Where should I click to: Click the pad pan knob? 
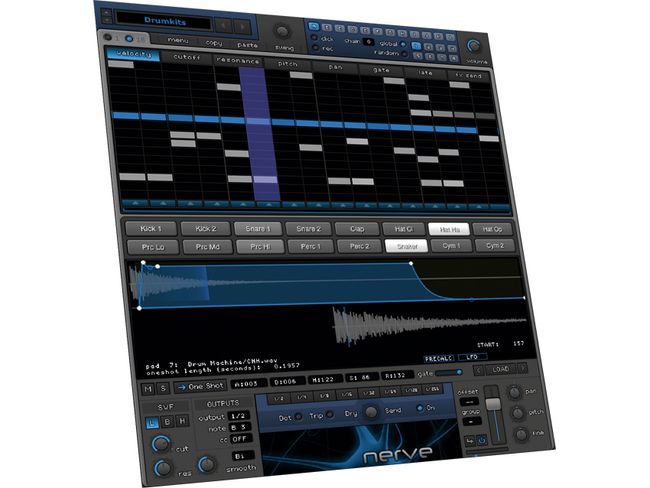point(514,392)
